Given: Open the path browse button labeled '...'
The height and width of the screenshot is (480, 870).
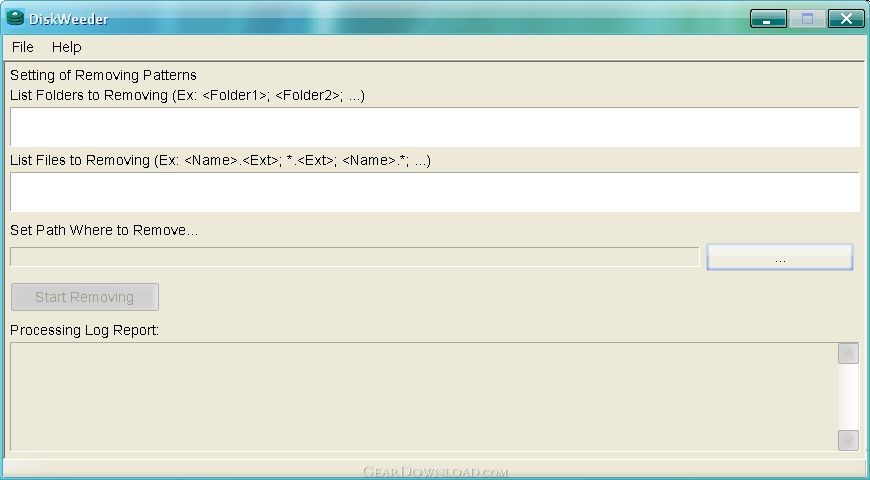Looking at the screenshot, I should [780, 257].
